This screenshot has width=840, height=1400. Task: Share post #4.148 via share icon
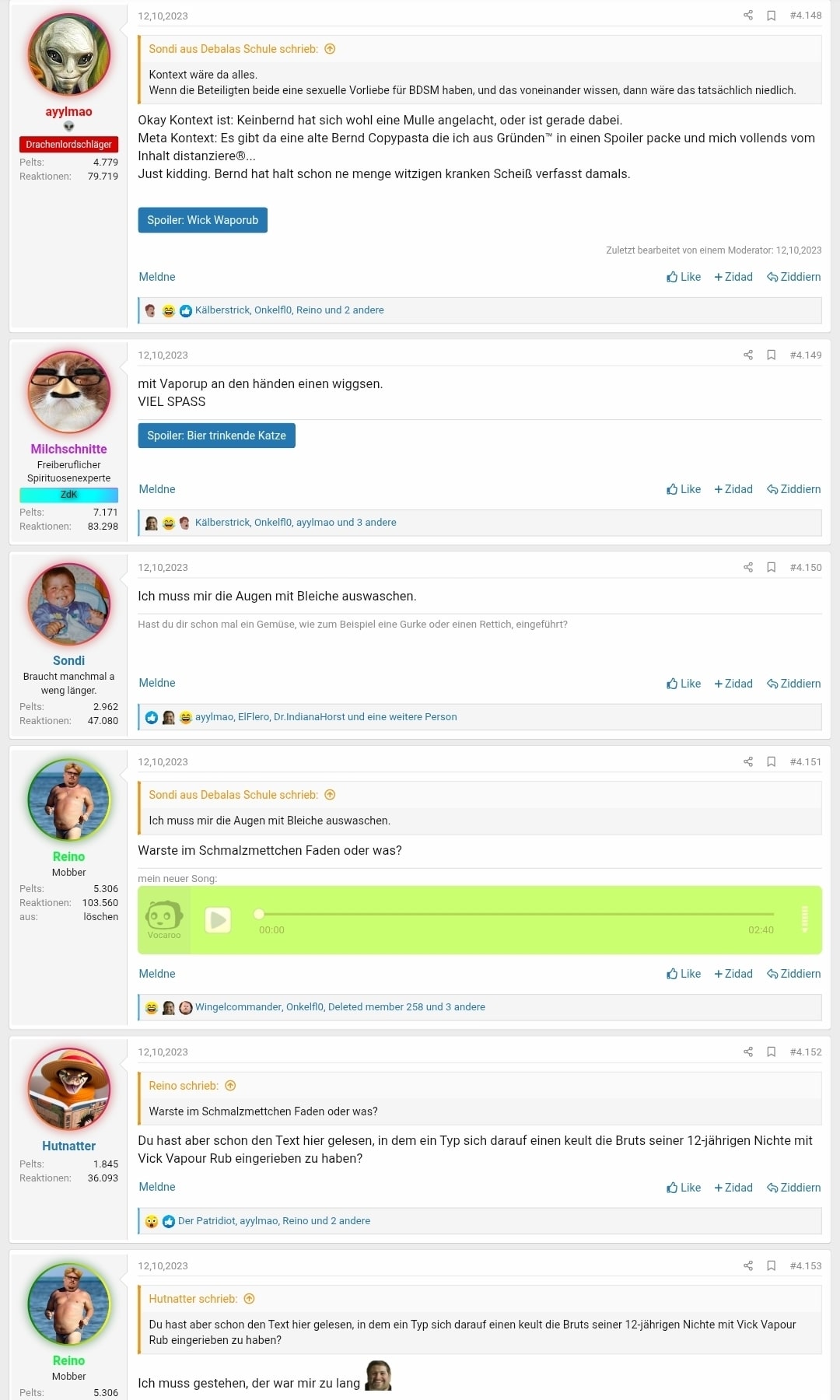pos(748,16)
